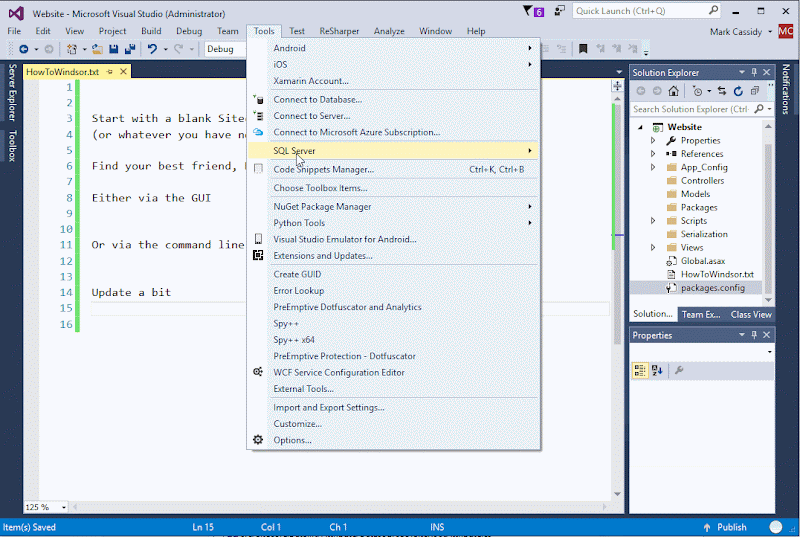Switch to the Class View tab
Screen dimensions: 800x537
(750, 314)
